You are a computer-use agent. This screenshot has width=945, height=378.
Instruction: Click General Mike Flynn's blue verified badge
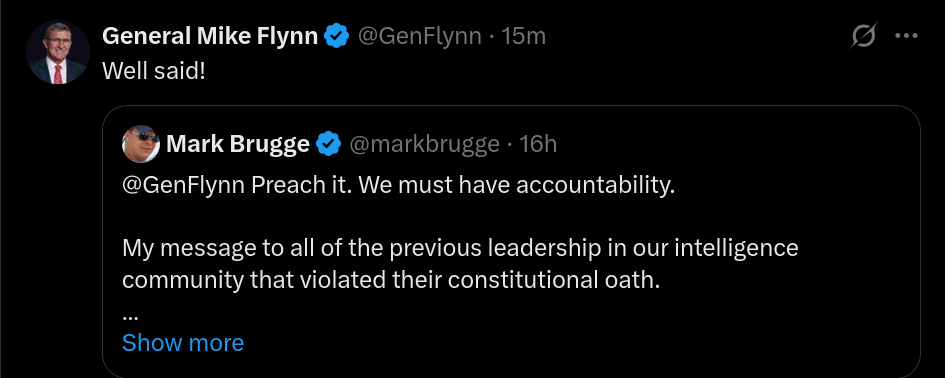click(x=337, y=36)
